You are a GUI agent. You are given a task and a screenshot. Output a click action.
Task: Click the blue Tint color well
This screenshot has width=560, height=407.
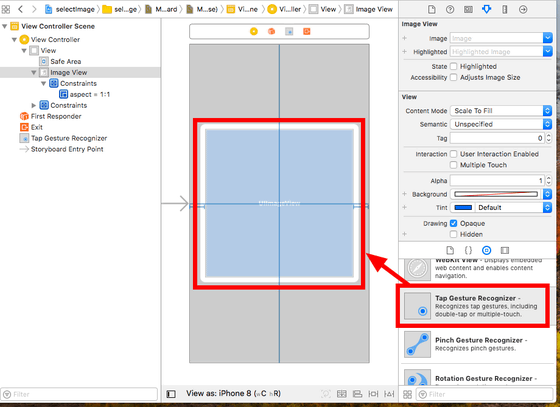click(463, 207)
